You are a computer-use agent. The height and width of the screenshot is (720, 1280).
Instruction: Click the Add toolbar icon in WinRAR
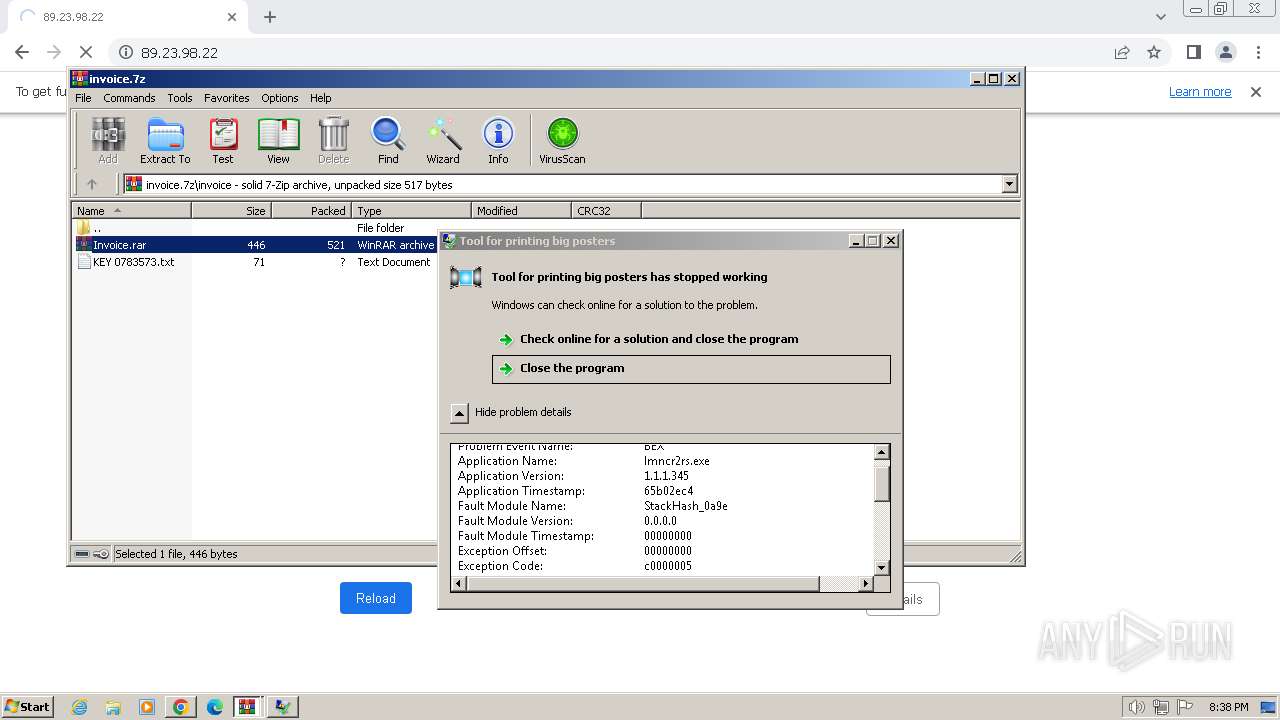[108, 140]
